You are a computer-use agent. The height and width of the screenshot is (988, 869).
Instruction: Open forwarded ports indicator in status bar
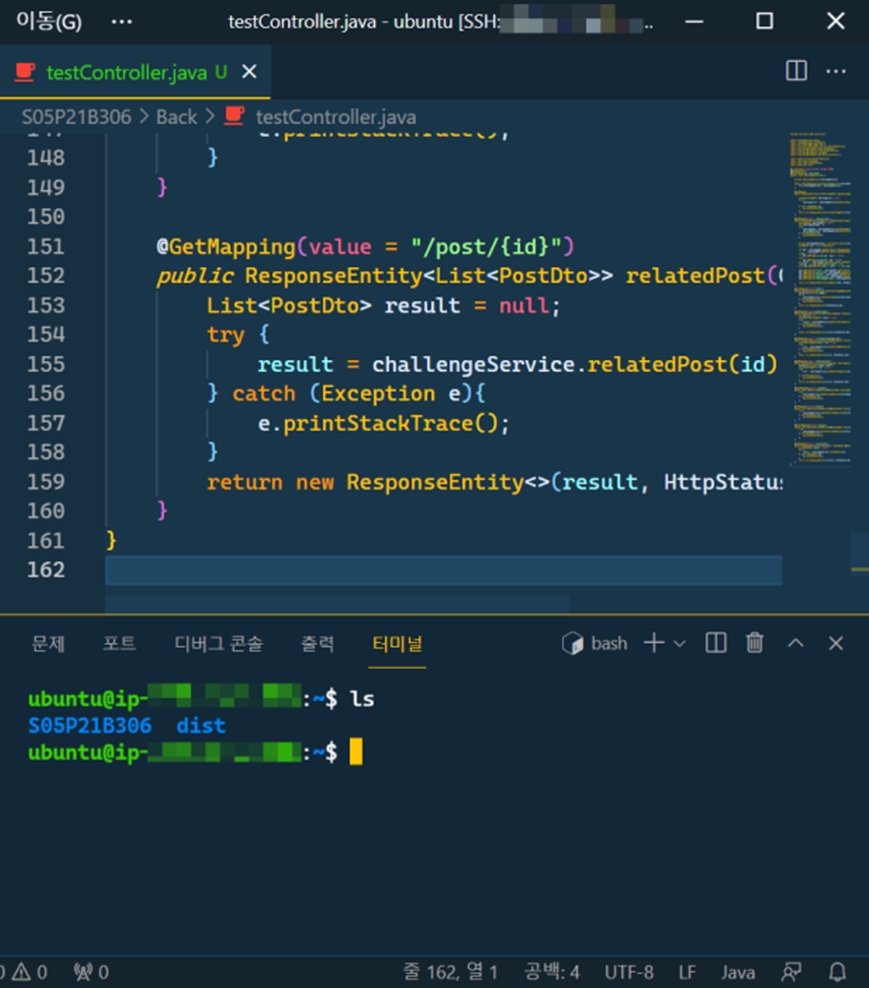click(91, 971)
